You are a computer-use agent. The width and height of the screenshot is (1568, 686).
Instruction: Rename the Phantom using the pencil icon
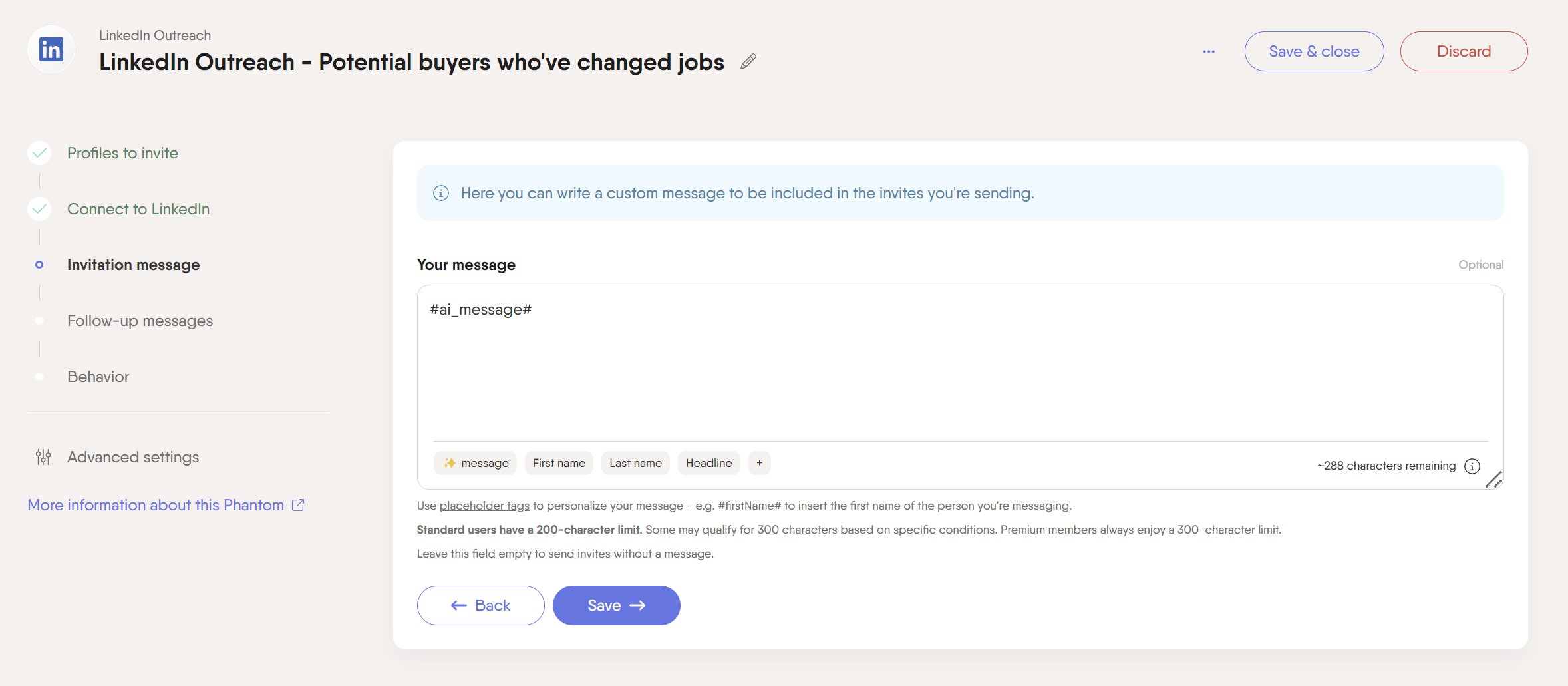[748, 61]
